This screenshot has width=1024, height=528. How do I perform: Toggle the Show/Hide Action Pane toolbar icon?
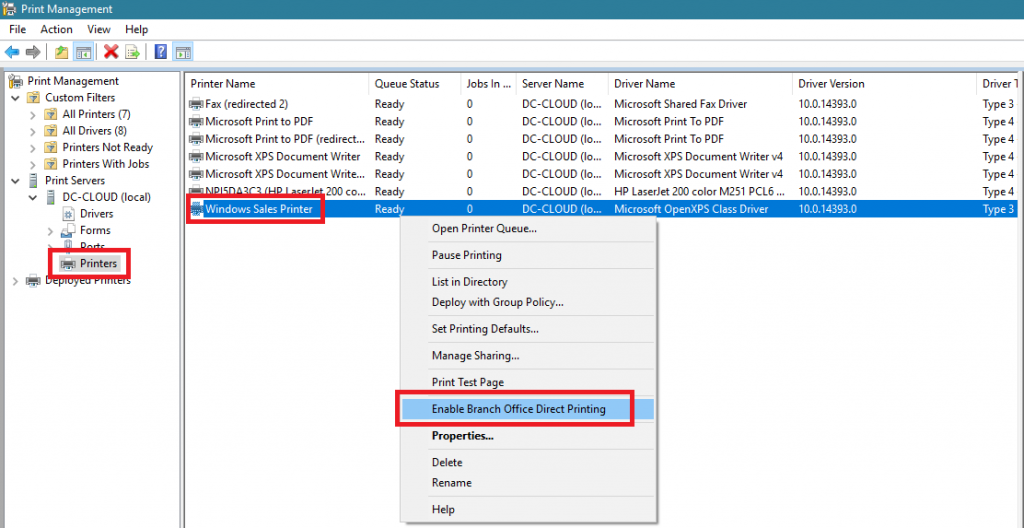(x=183, y=52)
